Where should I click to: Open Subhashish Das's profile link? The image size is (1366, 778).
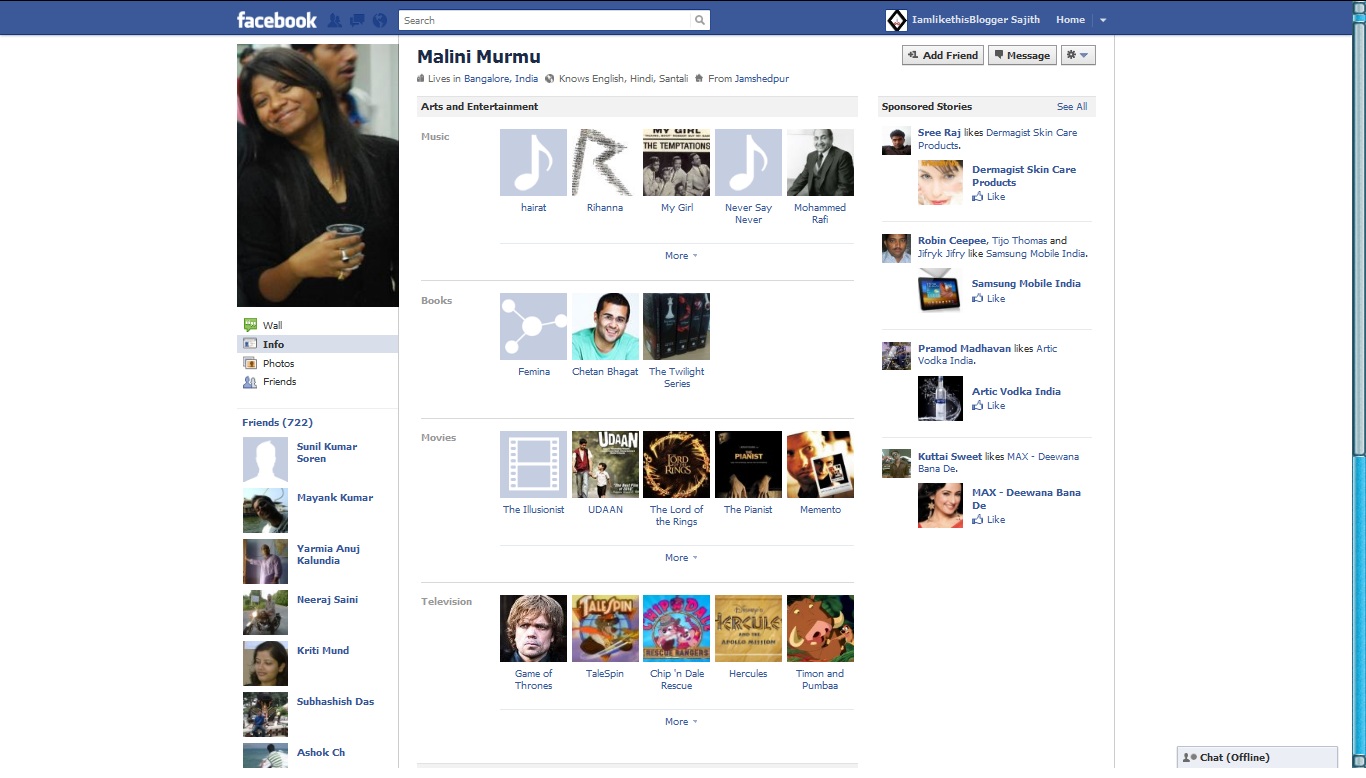(336, 702)
